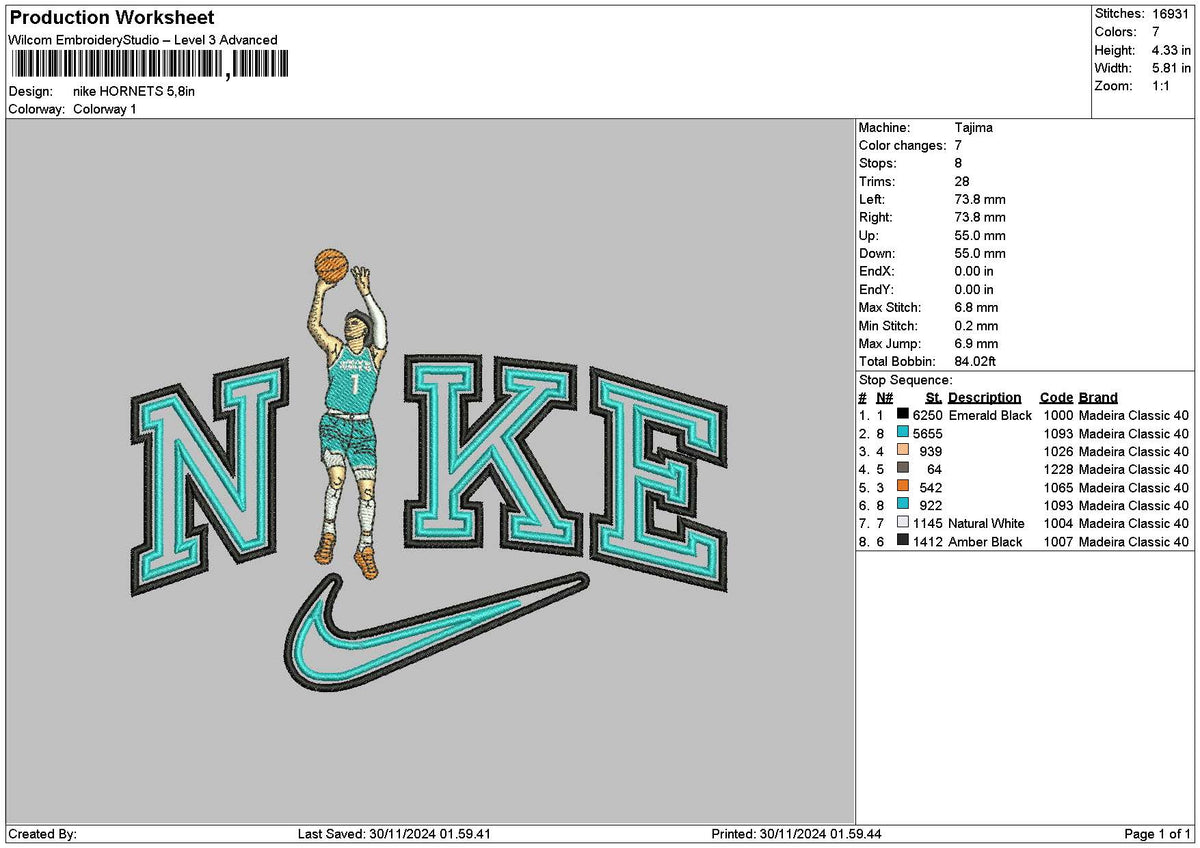Click the "Colorway 1" value
Viewport: 1200px width, 848px height.
(x=105, y=109)
